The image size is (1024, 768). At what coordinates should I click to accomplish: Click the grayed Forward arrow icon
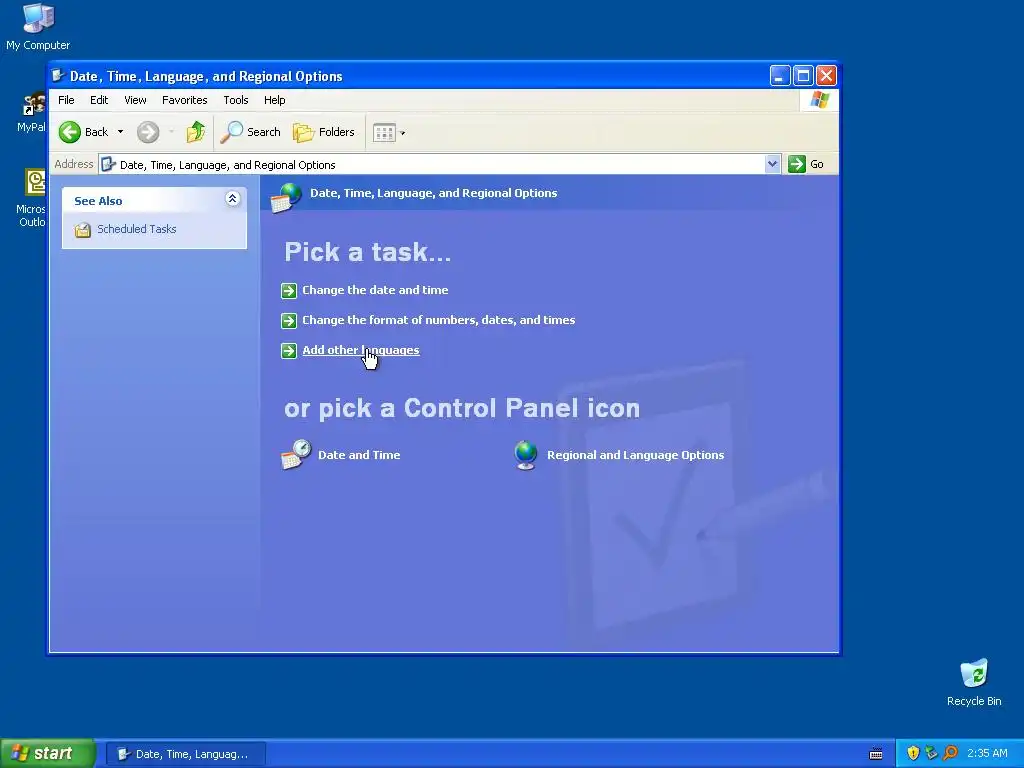[x=148, y=133]
